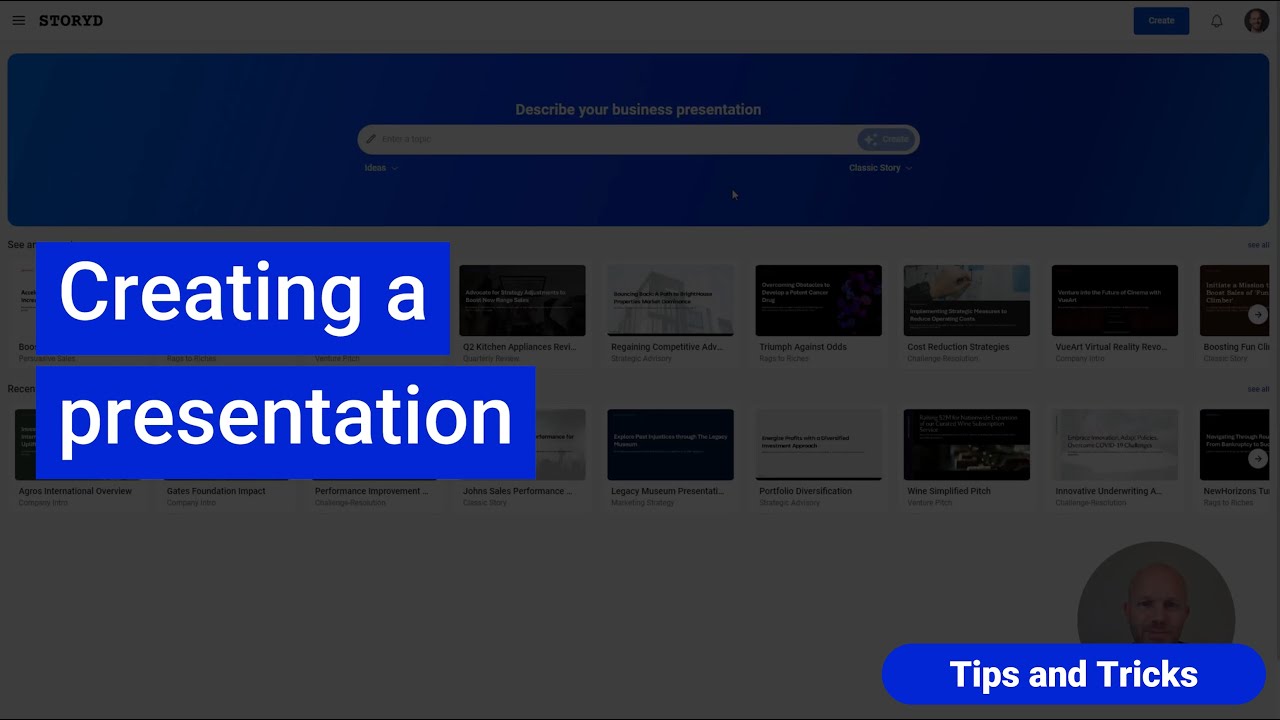Open the Classic Story dropdown
The width and height of the screenshot is (1280, 720).
coord(880,168)
